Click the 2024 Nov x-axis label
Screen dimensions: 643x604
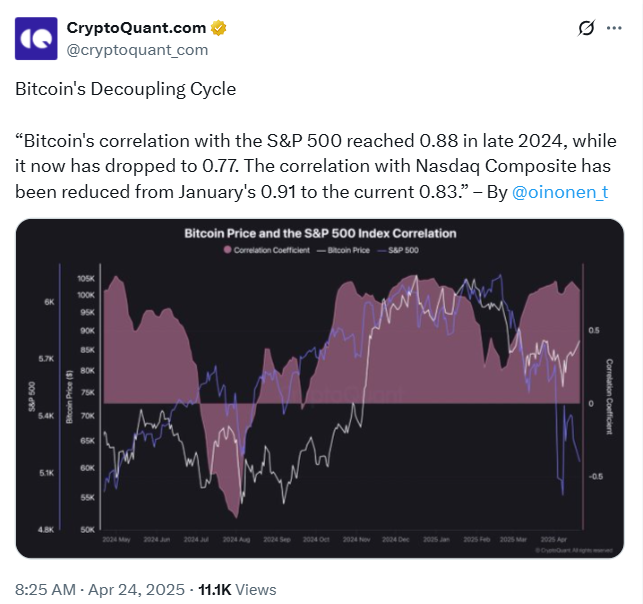358,540
